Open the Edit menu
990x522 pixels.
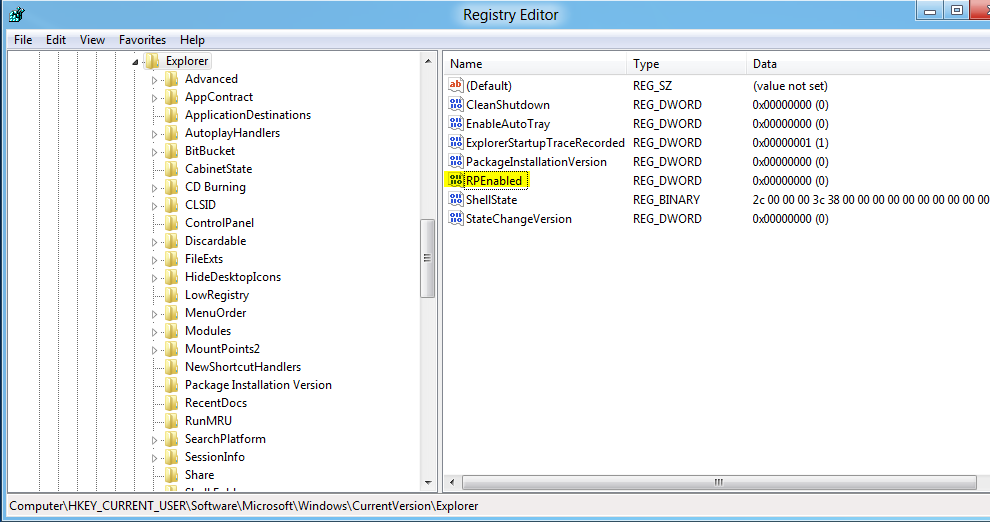56,40
